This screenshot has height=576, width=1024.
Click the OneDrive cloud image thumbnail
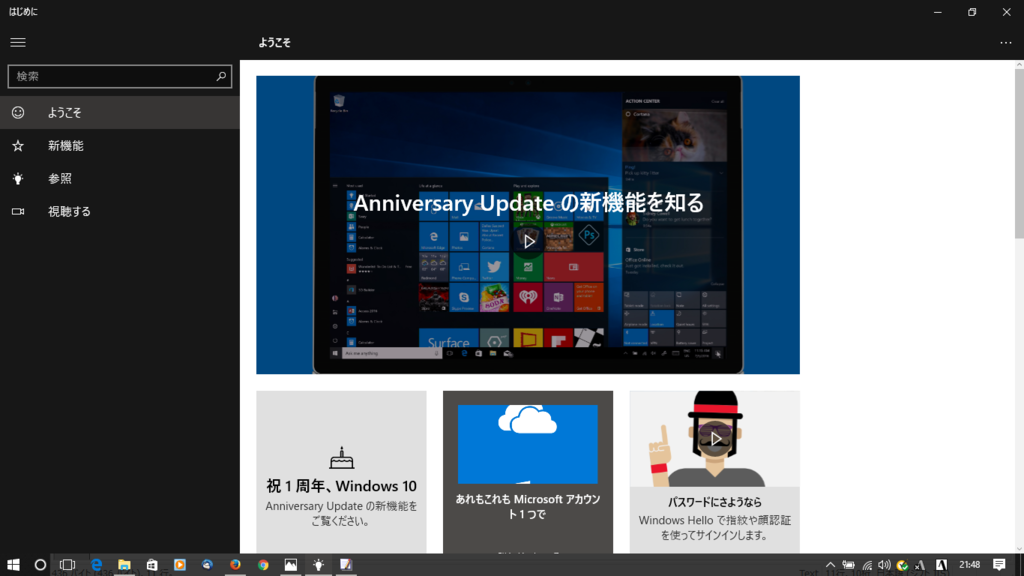coord(528,444)
